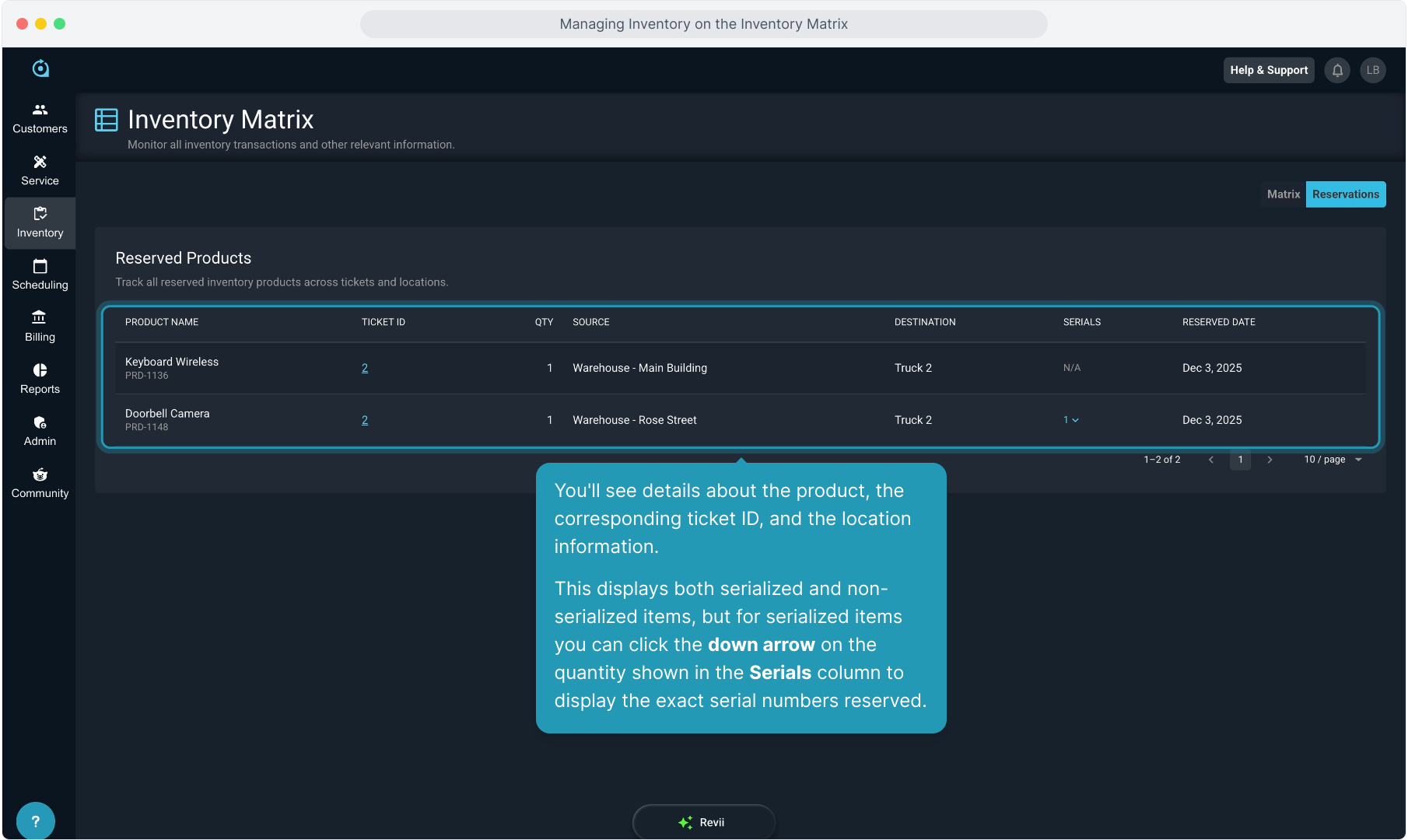Expand serials for Doorbell Camera

point(1071,420)
